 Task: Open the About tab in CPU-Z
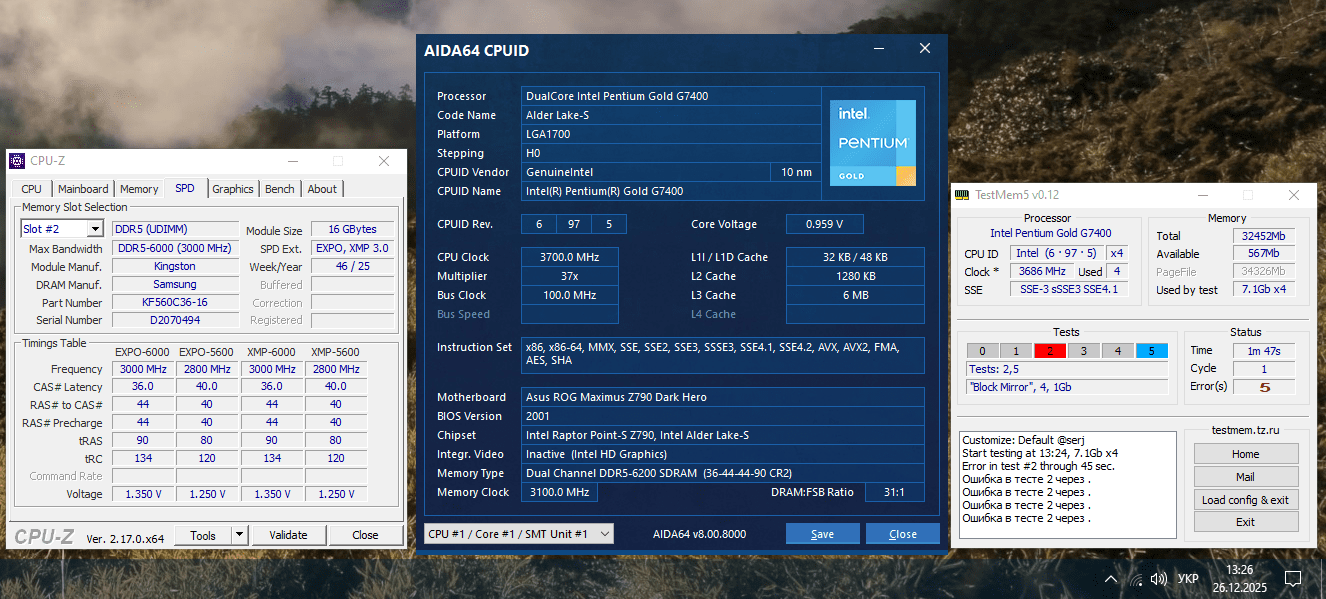pyautogui.click(x=322, y=189)
